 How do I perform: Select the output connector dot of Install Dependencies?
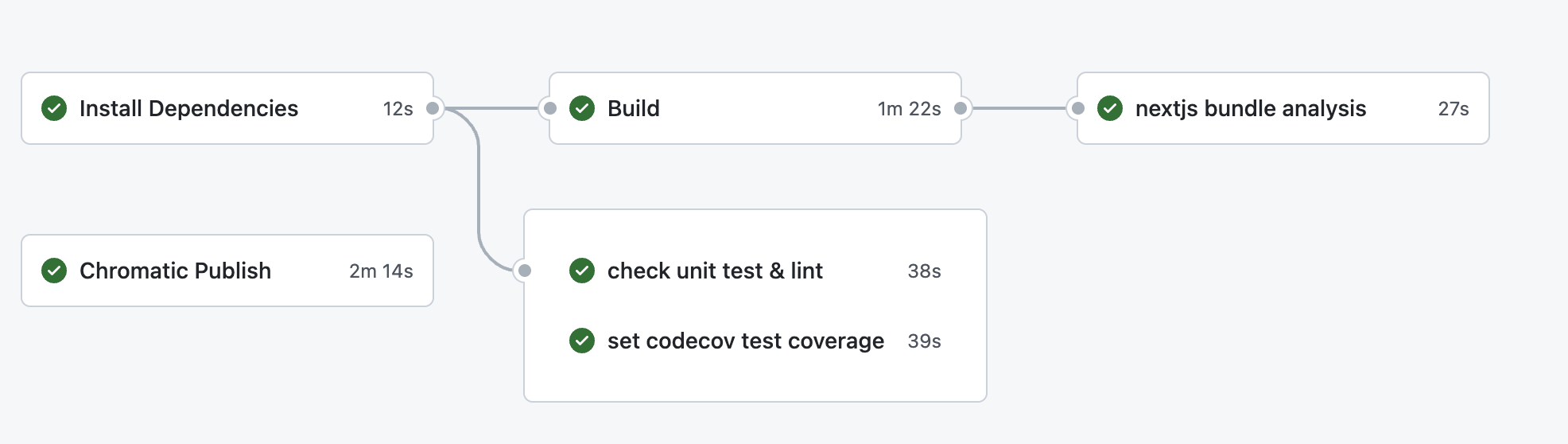[x=433, y=108]
